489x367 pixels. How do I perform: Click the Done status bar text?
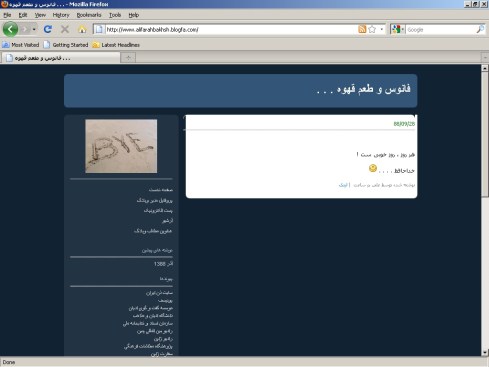9,362
